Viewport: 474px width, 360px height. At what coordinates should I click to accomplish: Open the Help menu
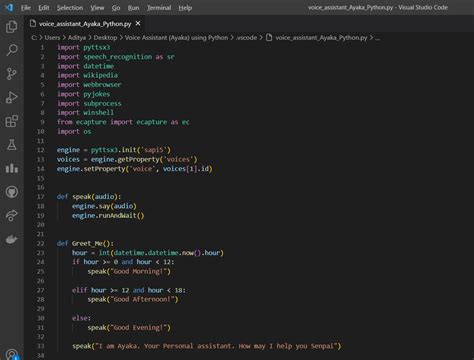[x=185, y=8]
